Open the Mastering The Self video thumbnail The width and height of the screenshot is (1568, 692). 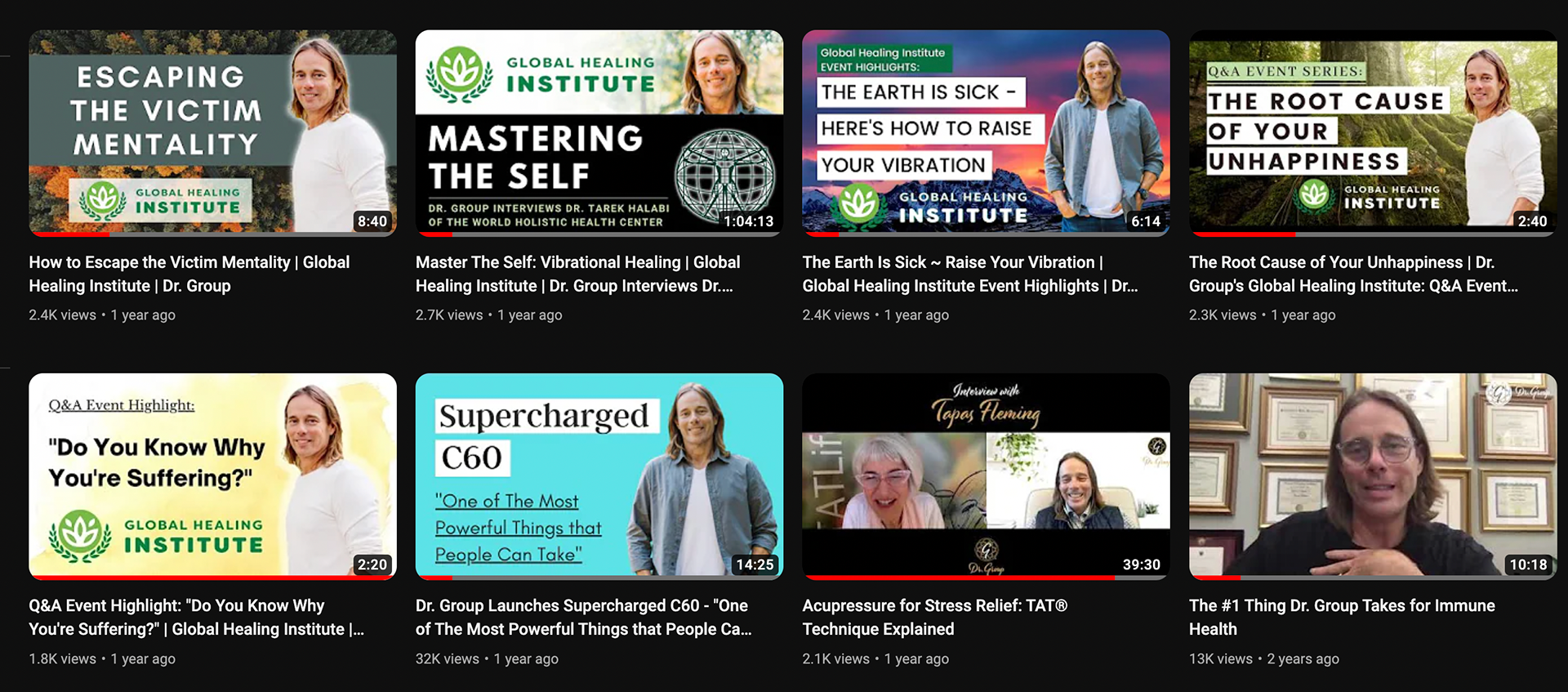[599, 133]
